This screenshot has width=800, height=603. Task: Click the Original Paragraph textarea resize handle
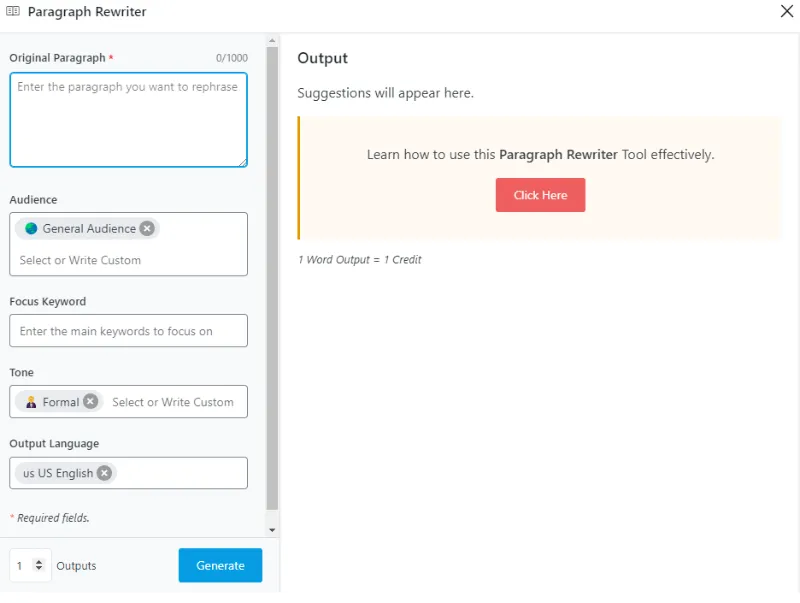point(242,162)
